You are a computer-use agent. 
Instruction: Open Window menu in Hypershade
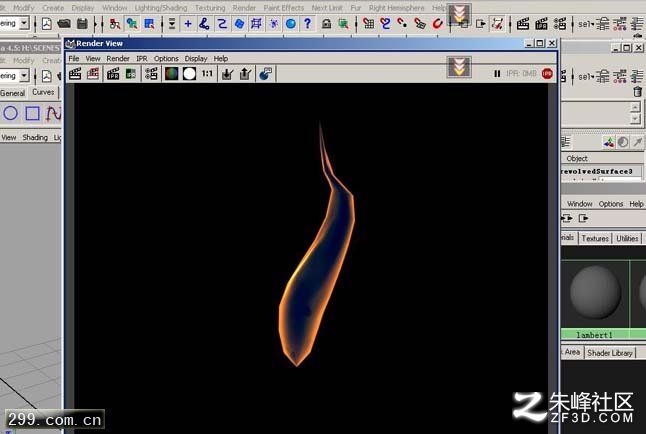(580, 204)
